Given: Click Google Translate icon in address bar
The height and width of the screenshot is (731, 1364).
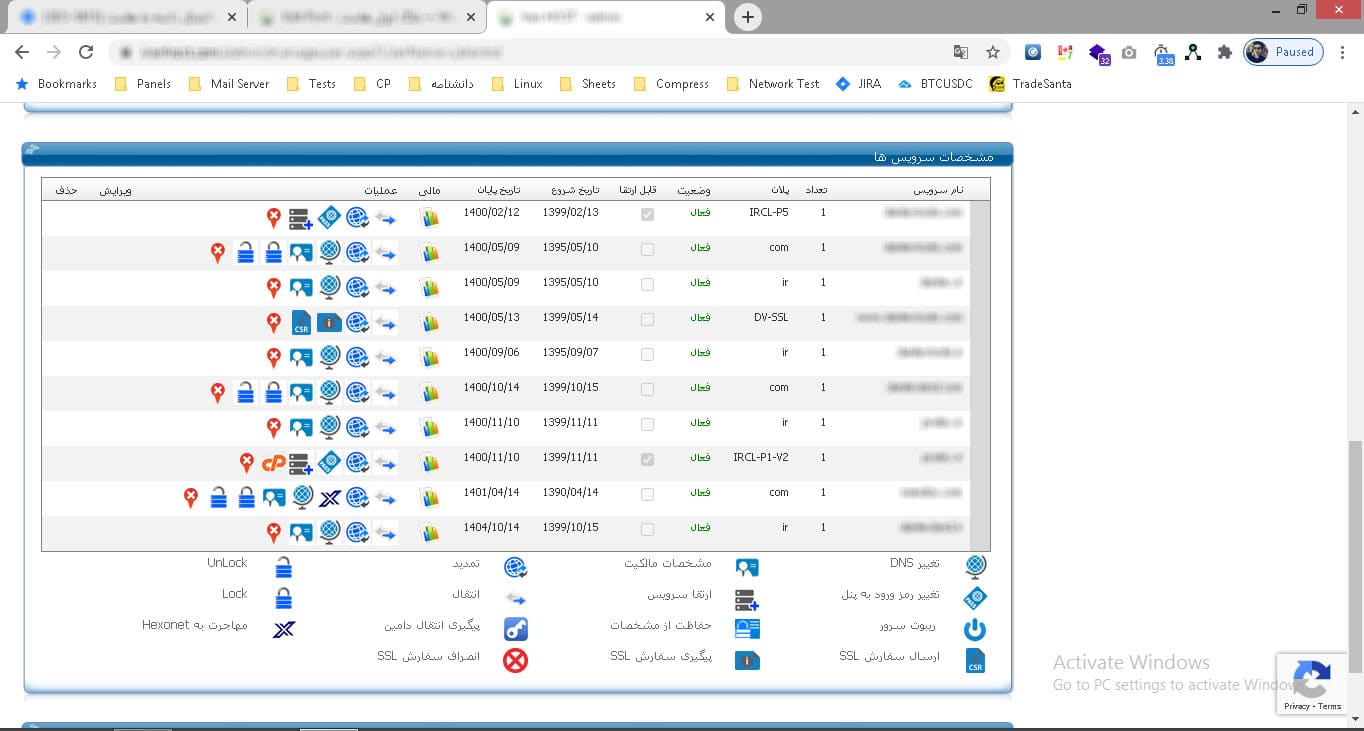Looking at the screenshot, I should coord(961,52).
